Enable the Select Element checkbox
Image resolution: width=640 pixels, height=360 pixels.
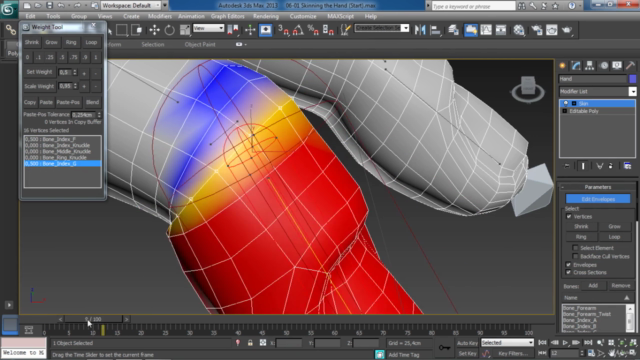[x=575, y=248]
